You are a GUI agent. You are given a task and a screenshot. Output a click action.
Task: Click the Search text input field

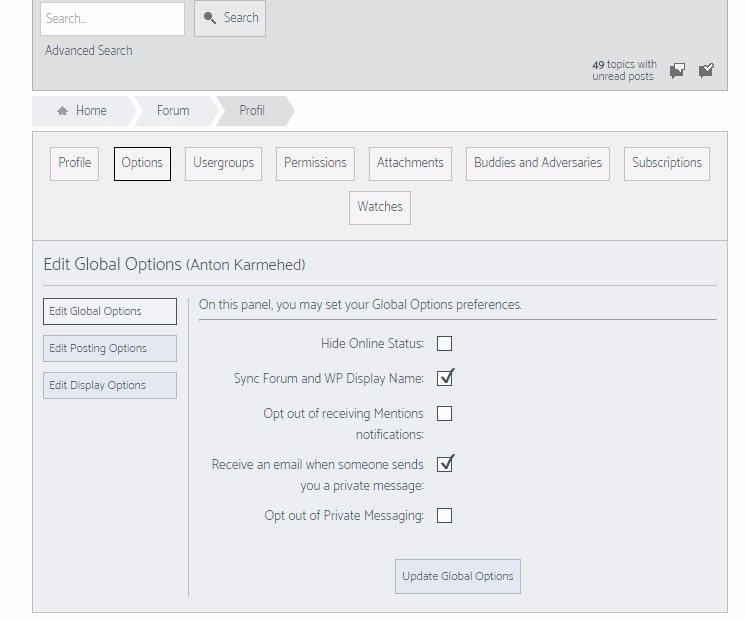click(x=112, y=18)
